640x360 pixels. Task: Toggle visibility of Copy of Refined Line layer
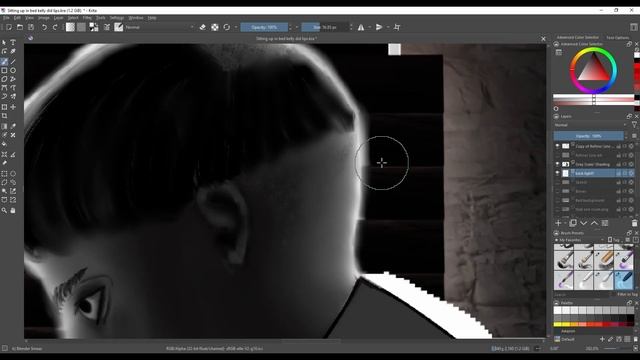click(557, 146)
